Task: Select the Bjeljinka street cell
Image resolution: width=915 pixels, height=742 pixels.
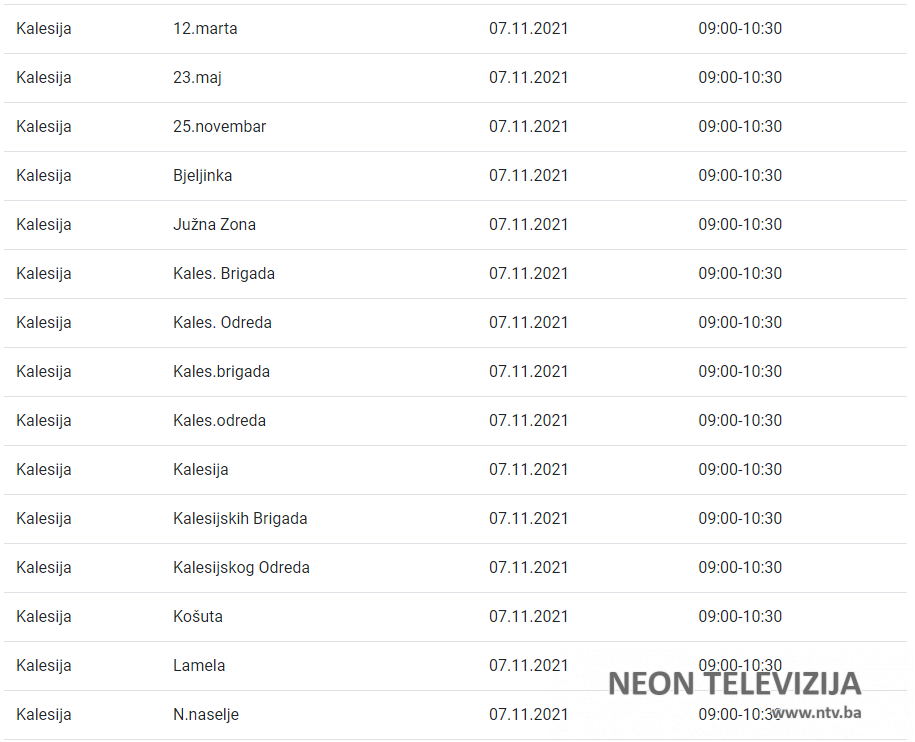Action: tap(202, 176)
